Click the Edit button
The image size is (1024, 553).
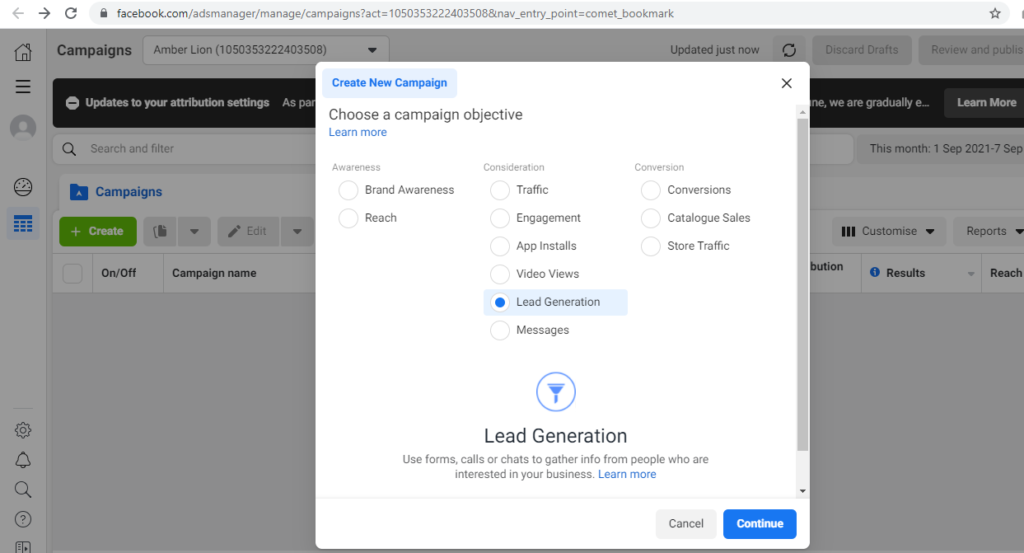coord(248,231)
